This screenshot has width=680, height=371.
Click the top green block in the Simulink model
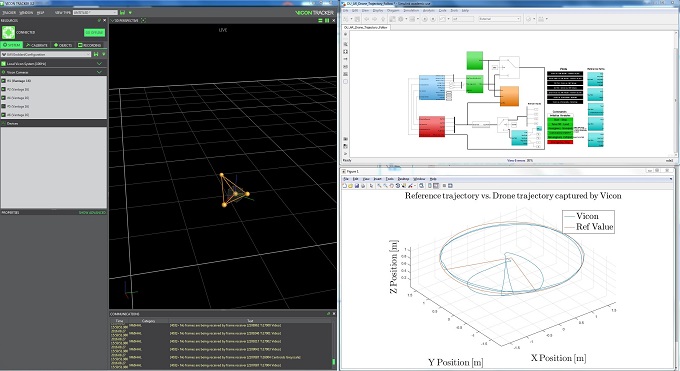click(x=474, y=60)
